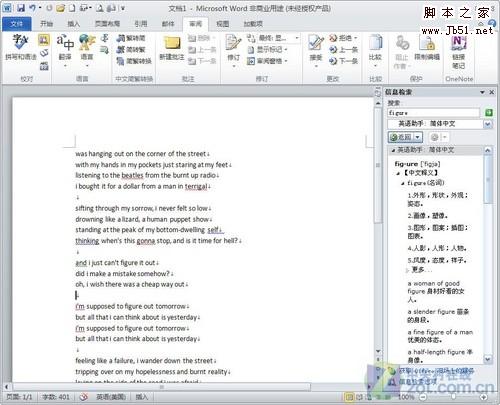This screenshot has height=405, width=500.
Task: Click the Track Changes (修订) icon
Action: pyautogui.click(x=233, y=43)
